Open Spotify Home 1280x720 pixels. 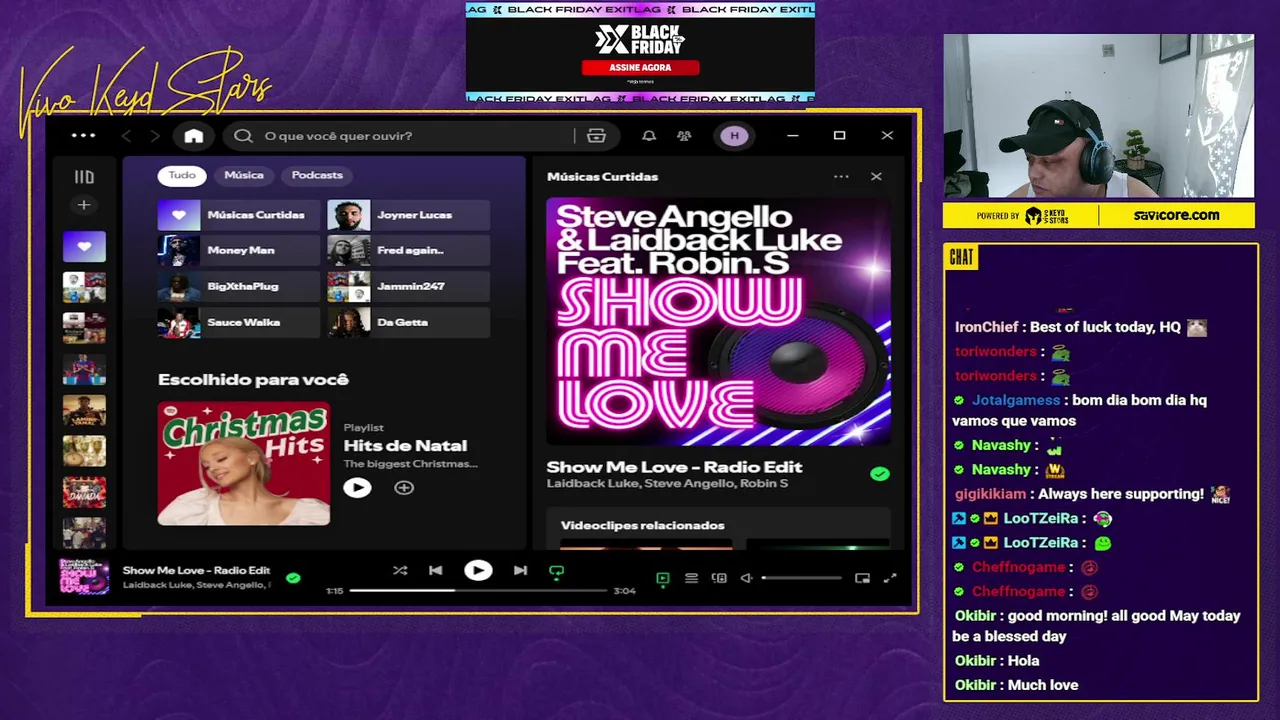[194, 136]
